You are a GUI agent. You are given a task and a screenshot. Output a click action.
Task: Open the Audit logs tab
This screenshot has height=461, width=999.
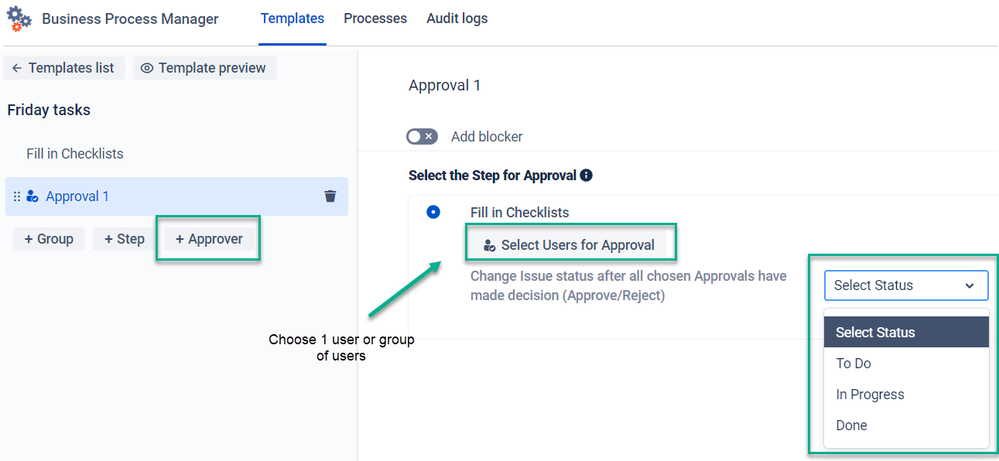pyautogui.click(x=457, y=18)
